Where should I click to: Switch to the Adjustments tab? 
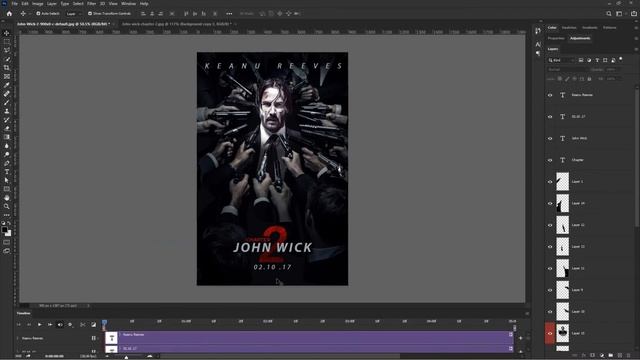click(580, 38)
